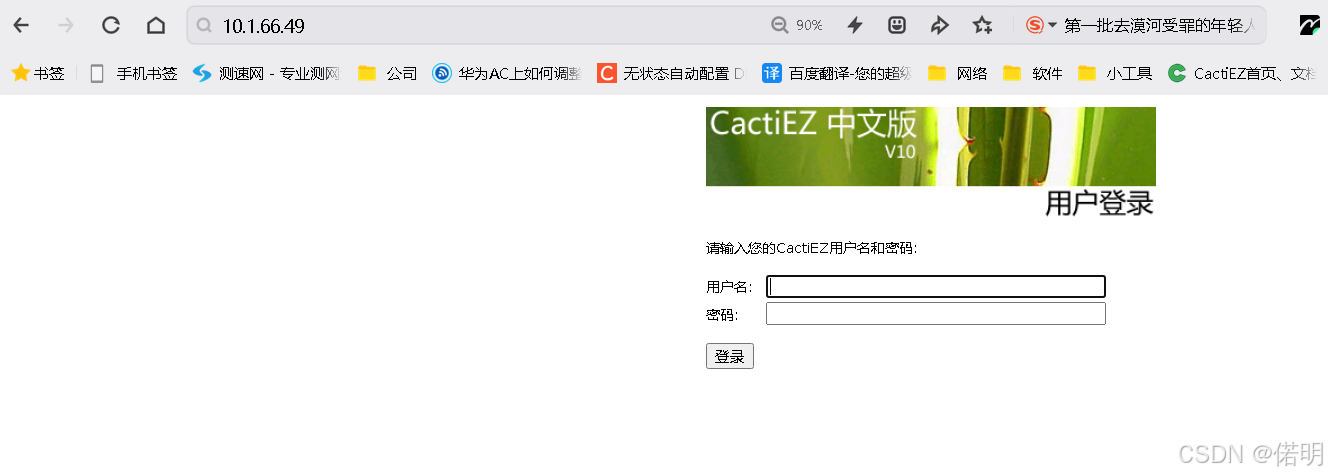Click the 密码 password input field

tap(936, 314)
